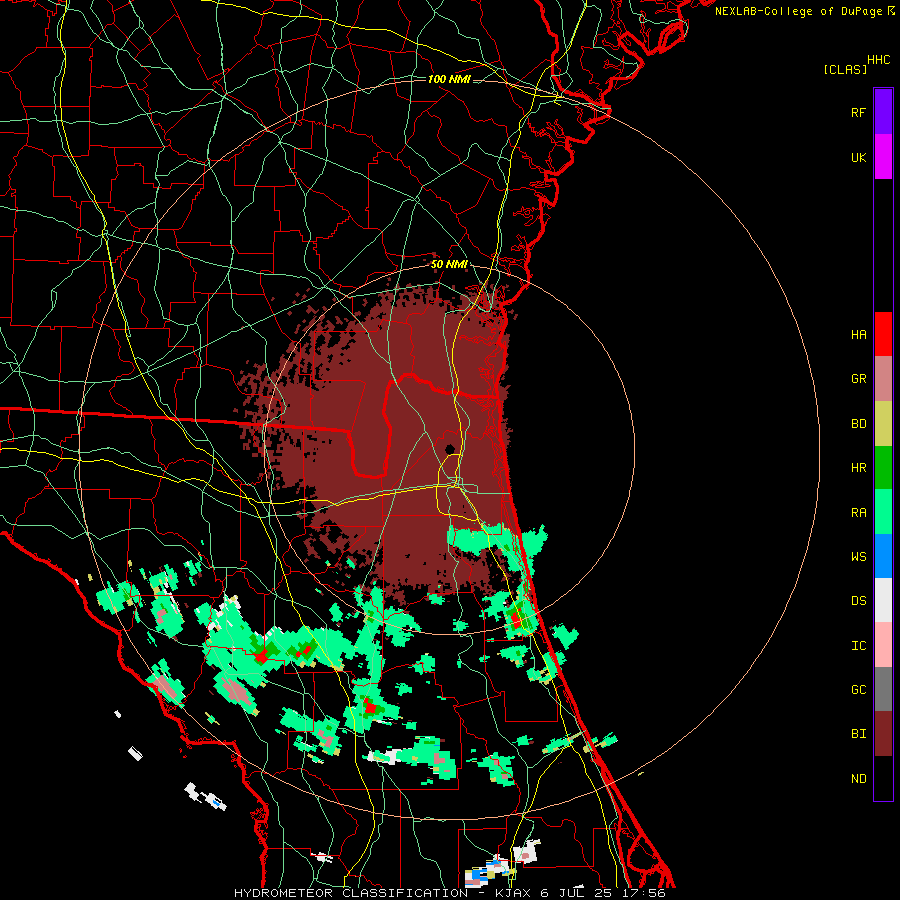The height and width of the screenshot is (900, 900).
Task: Click the BI legend label
Action: tap(858, 734)
